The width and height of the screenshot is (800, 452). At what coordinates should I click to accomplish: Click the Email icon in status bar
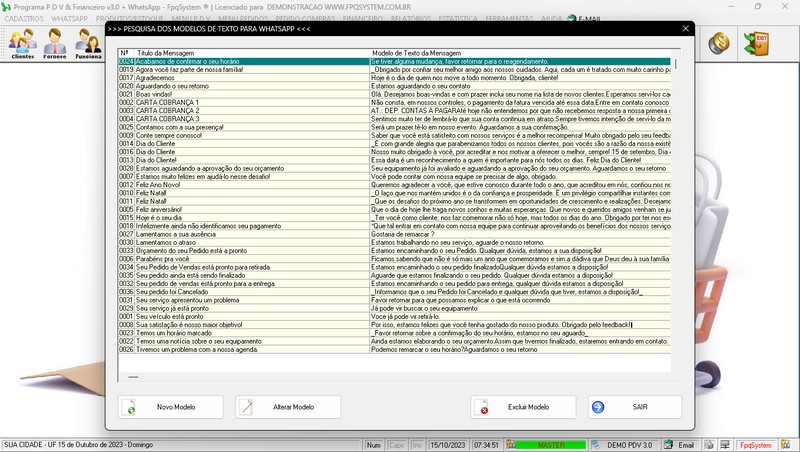click(668, 445)
